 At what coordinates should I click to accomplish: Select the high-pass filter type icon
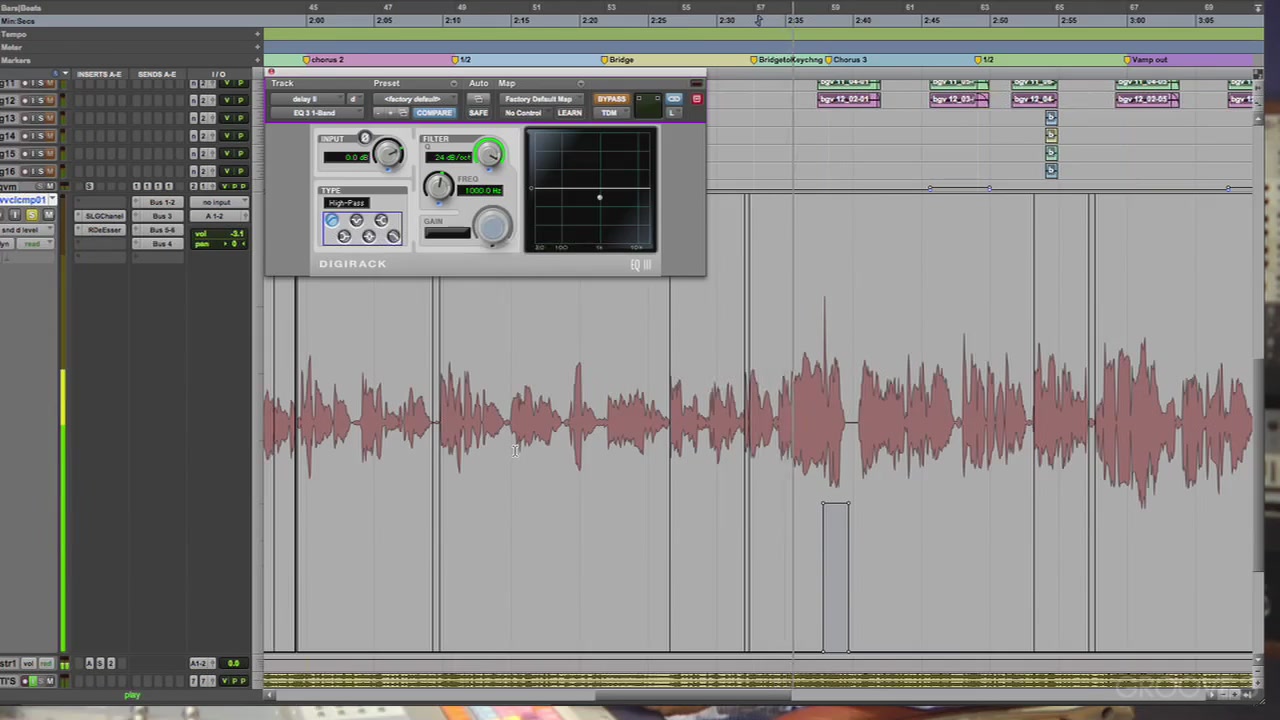[x=332, y=220]
